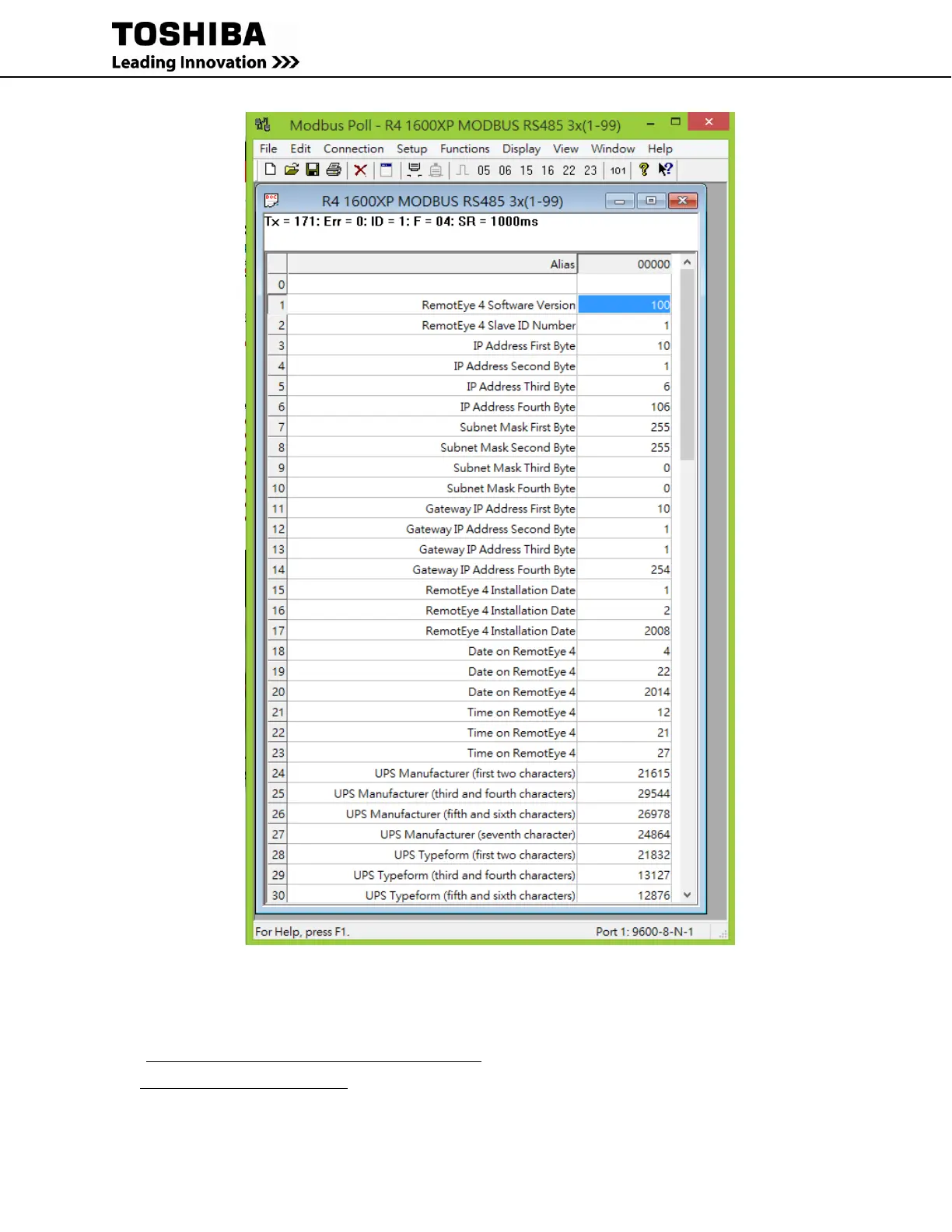Open the Edit menu
This screenshot has width=952, height=1232.
click(300, 149)
